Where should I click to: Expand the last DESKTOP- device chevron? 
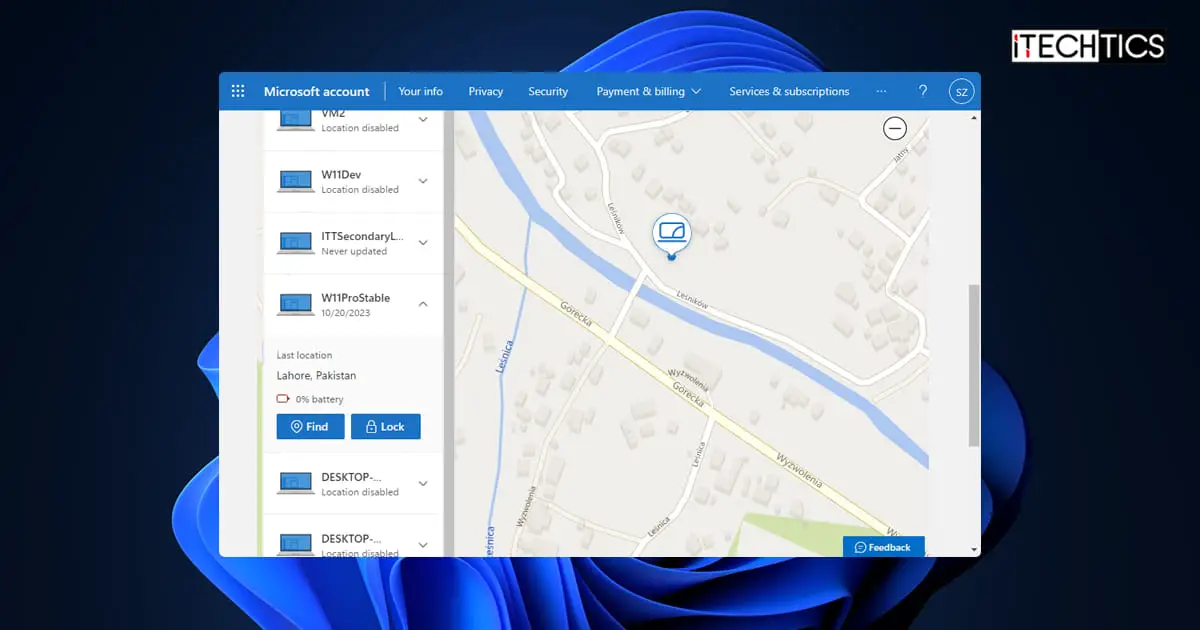coord(423,545)
